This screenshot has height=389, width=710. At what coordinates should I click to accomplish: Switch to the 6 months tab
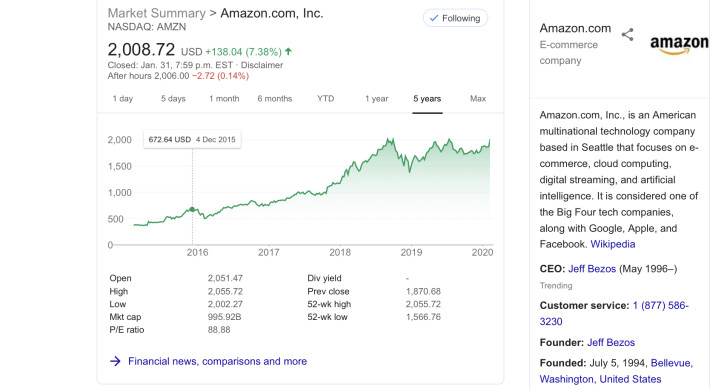(x=275, y=99)
